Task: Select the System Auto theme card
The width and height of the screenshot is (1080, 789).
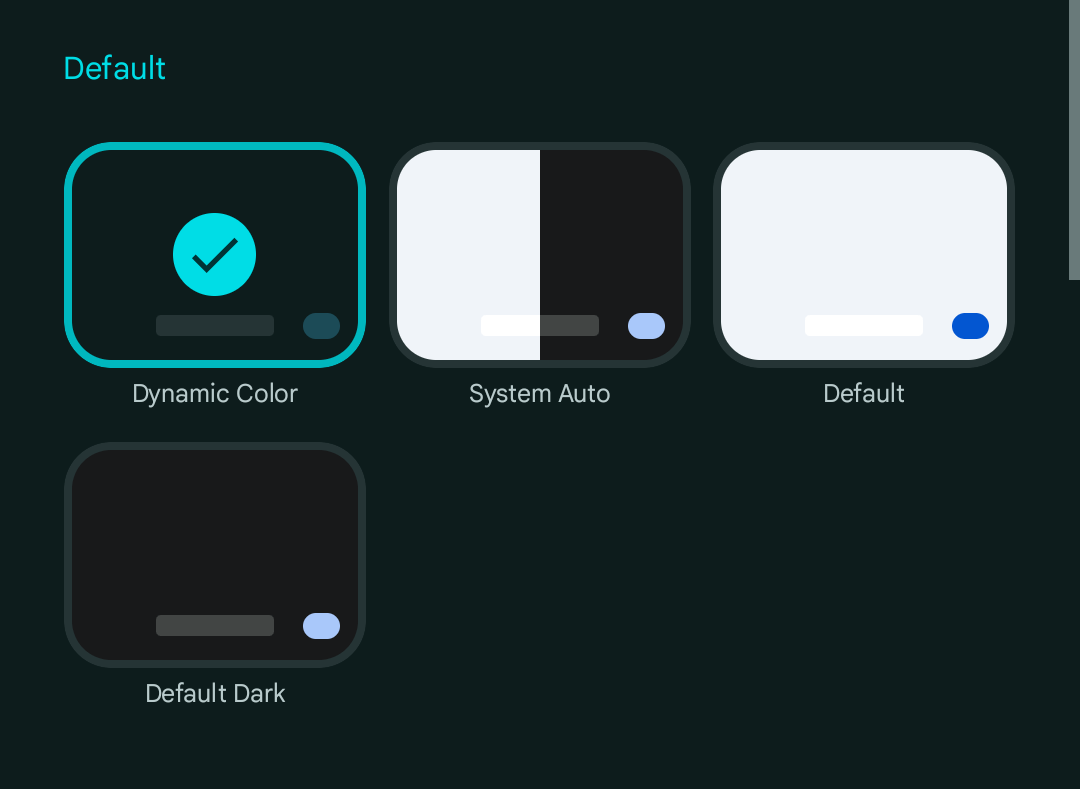Action: [539, 255]
